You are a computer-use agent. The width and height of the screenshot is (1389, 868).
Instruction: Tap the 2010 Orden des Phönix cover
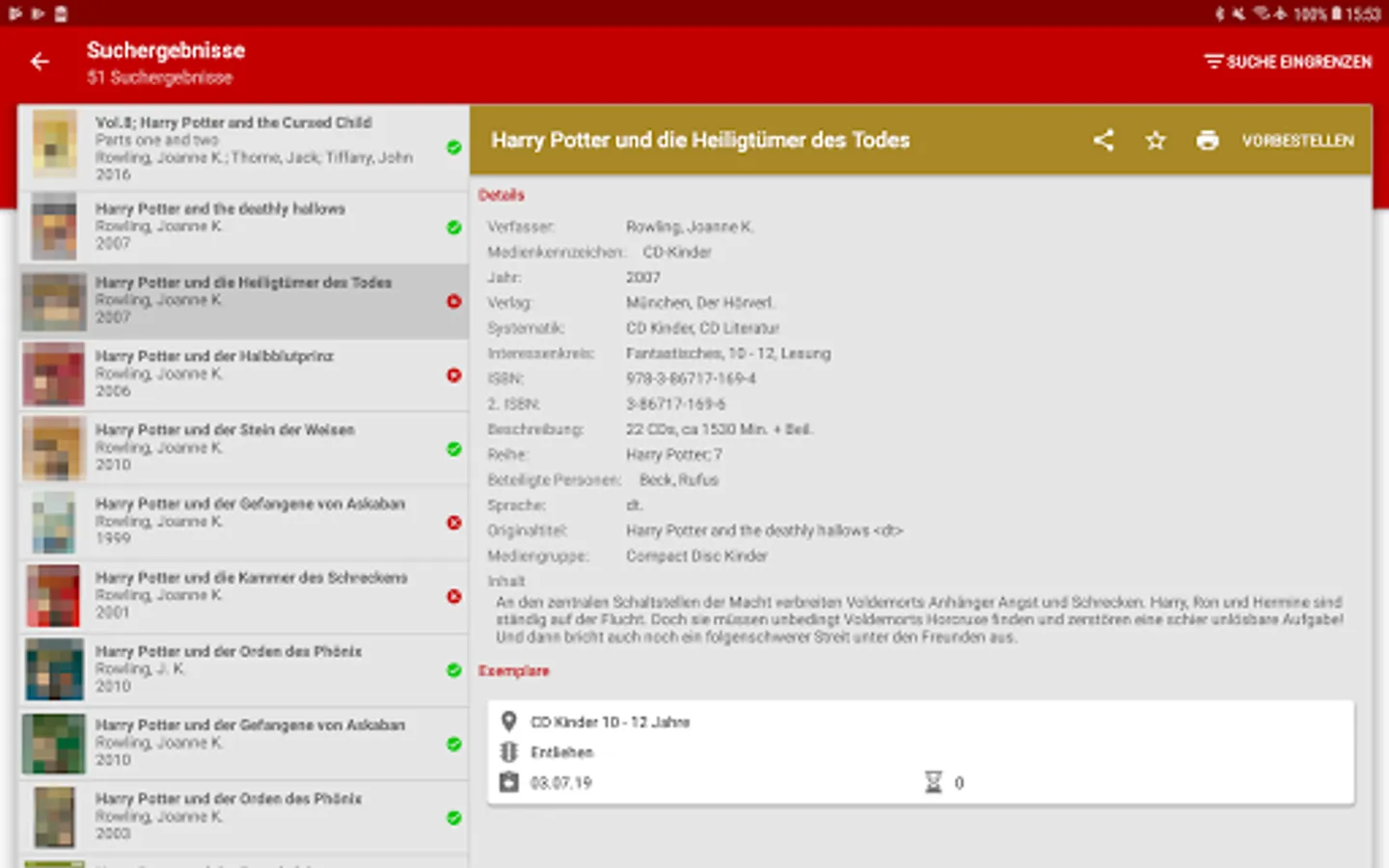[x=54, y=669]
